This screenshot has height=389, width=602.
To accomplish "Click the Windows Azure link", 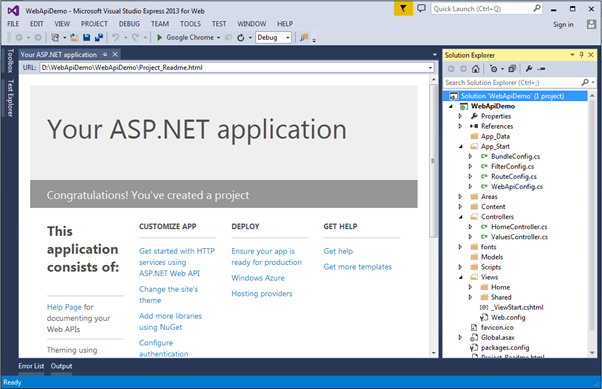I will coord(258,278).
